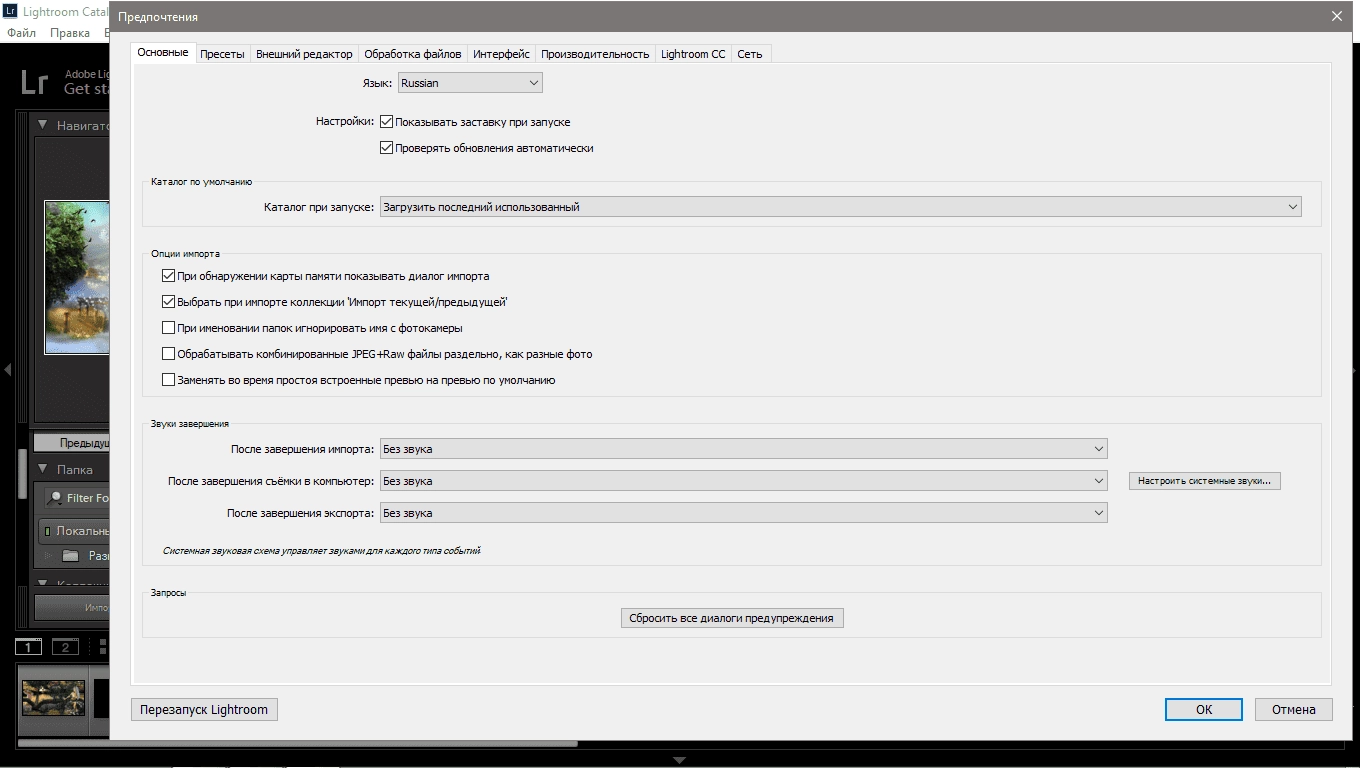The image size is (1360, 768).
Task: Click navigator preview image in Lightroom
Action: [77, 277]
